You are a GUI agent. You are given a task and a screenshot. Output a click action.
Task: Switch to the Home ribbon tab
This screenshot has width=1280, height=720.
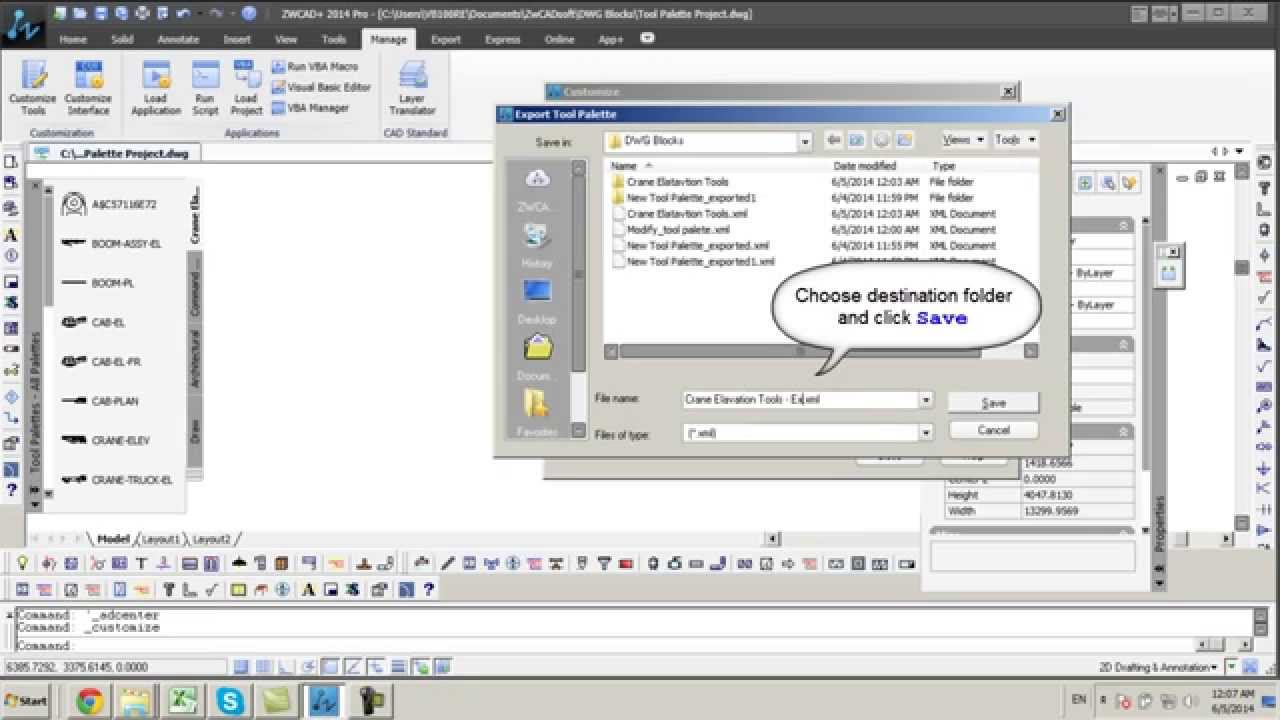point(73,39)
